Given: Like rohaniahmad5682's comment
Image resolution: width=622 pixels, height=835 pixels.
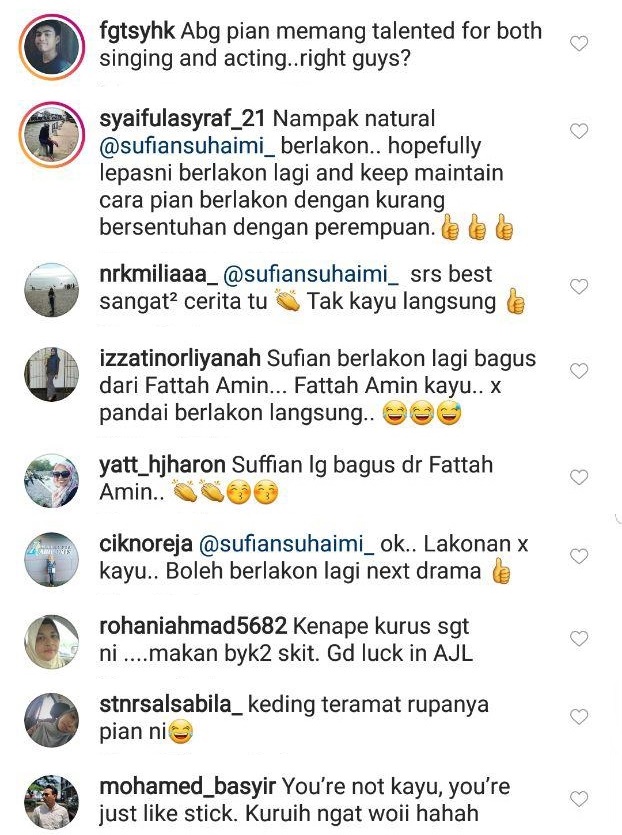Looking at the screenshot, I should tap(579, 638).
